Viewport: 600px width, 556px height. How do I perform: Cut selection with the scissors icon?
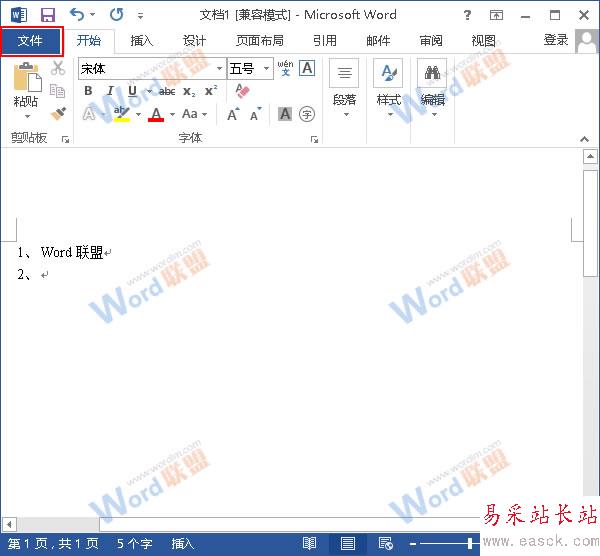pos(58,68)
